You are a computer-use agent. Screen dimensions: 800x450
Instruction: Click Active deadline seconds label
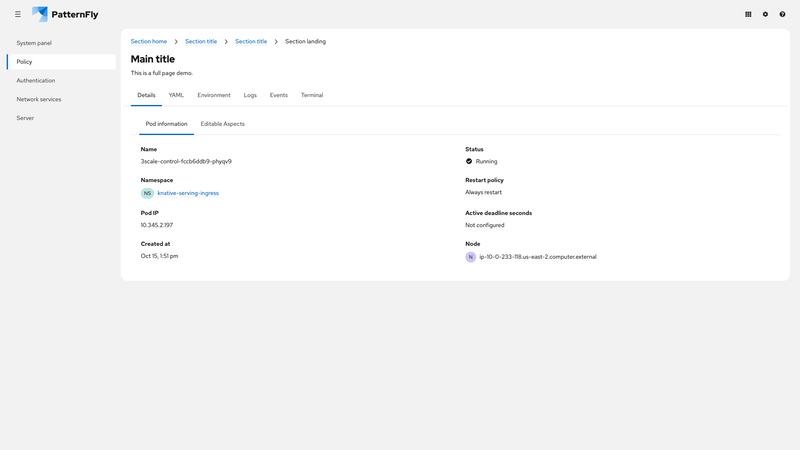tap(498, 213)
